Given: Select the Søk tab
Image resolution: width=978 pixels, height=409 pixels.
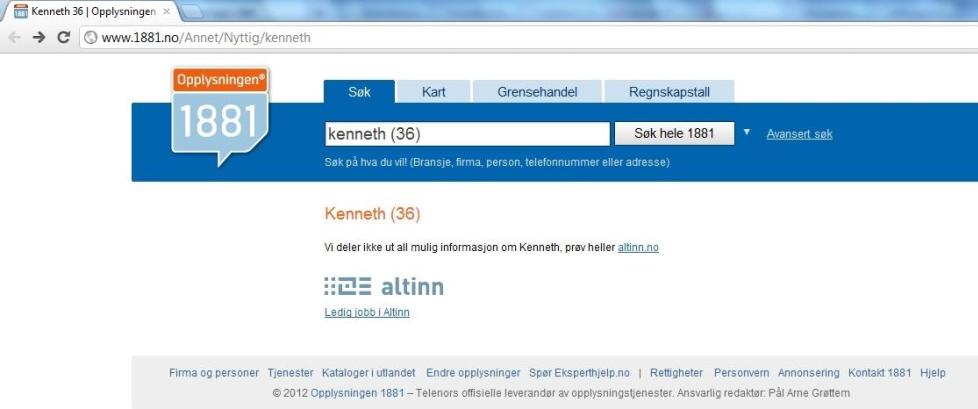Looking at the screenshot, I should pyautogui.click(x=359, y=92).
